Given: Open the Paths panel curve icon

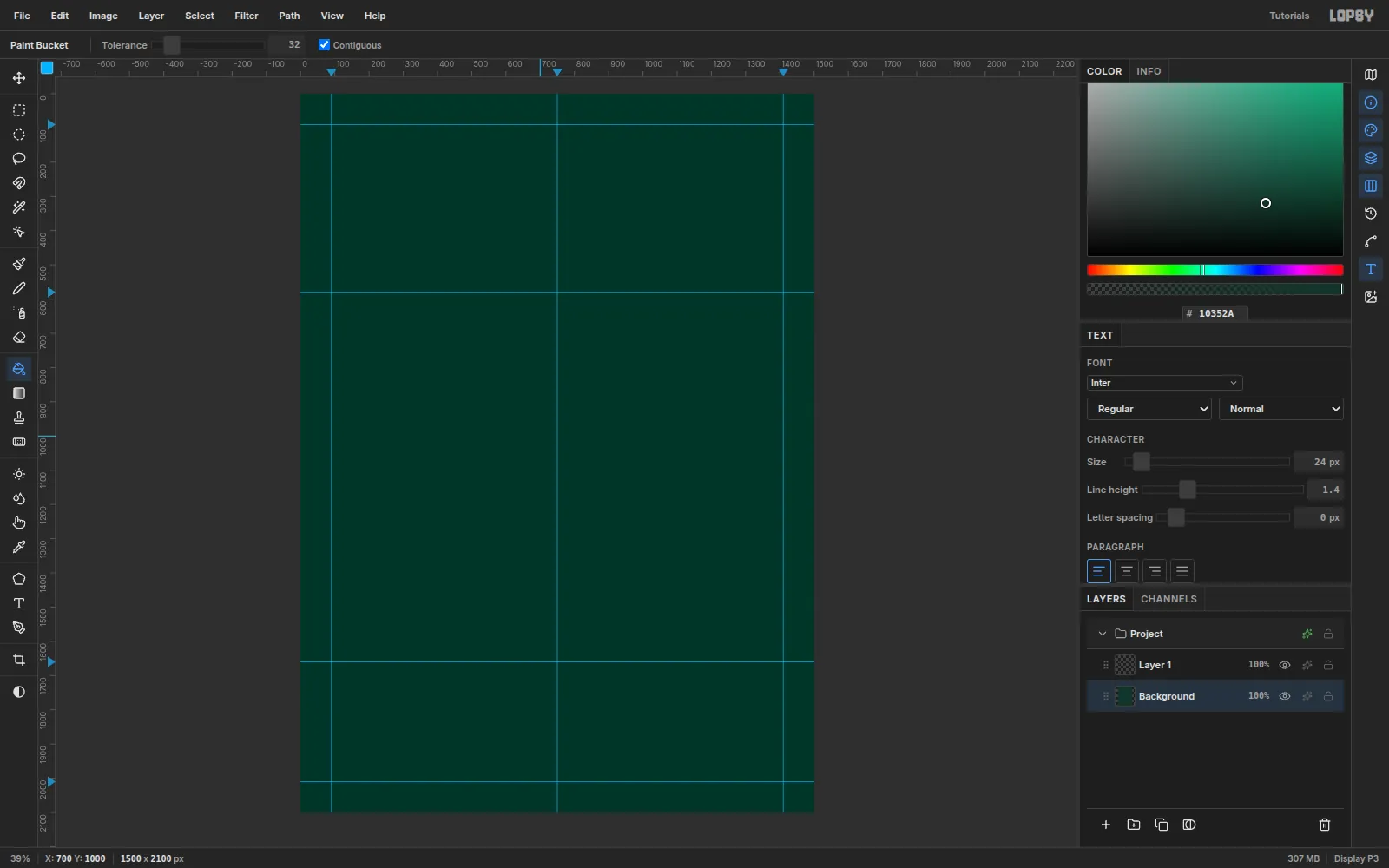Looking at the screenshot, I should pyautogui.click(x=1371, y=241).
